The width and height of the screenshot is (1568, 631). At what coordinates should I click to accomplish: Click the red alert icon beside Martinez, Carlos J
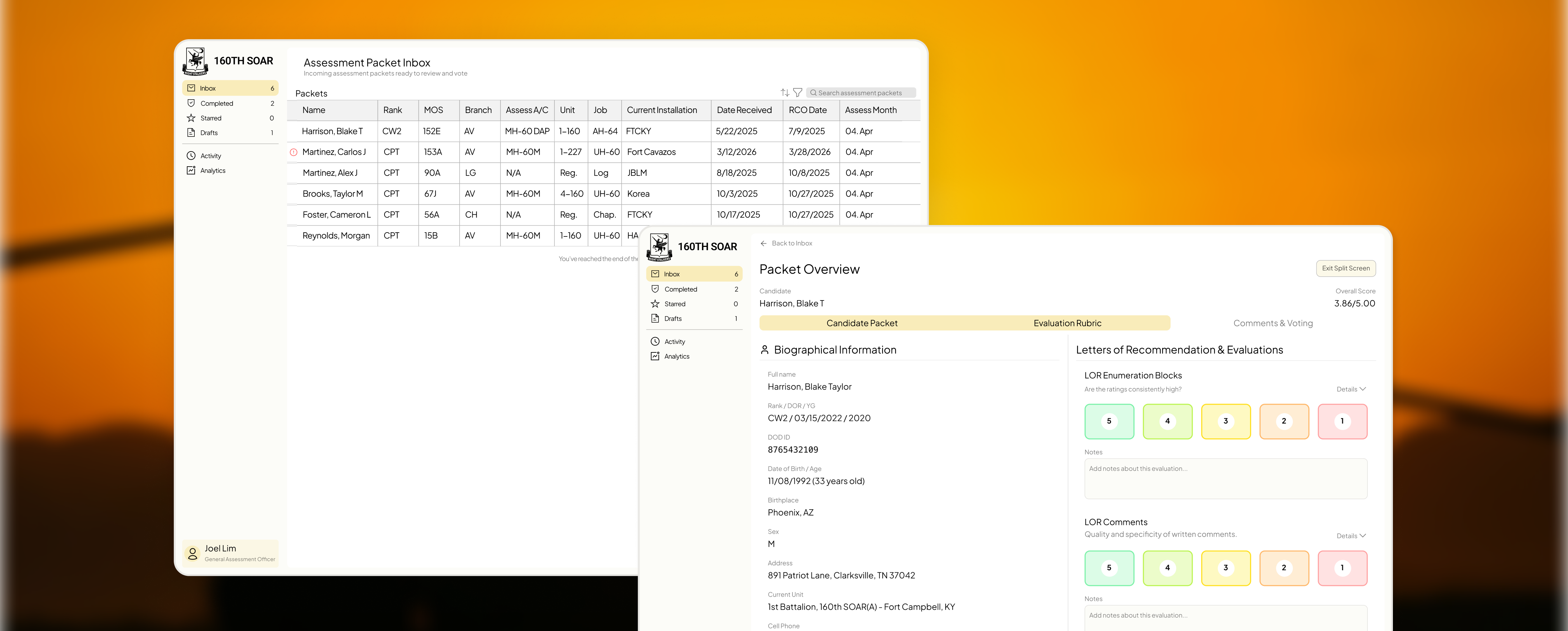pos(293,152)
